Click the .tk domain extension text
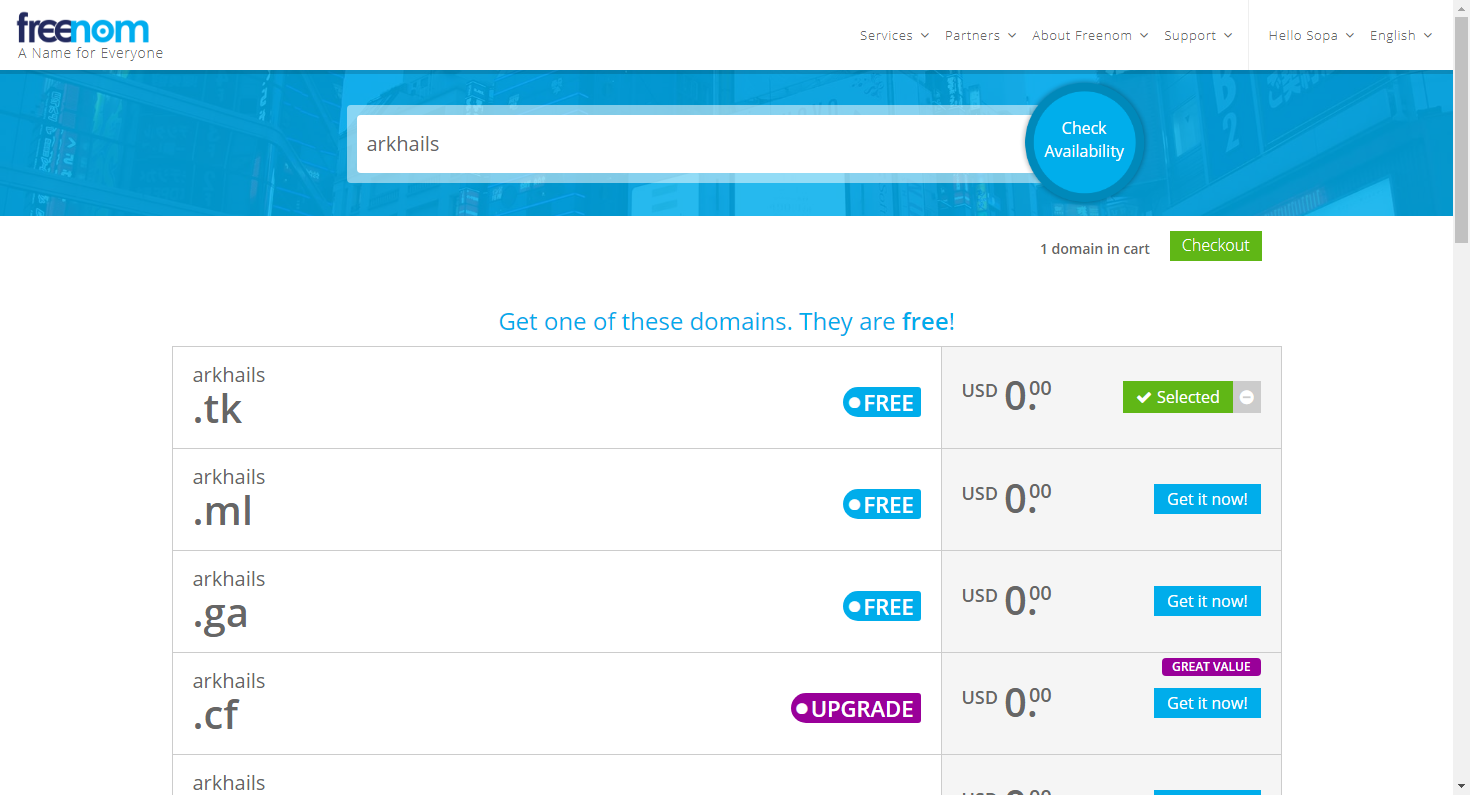This screenshot has height=795, width=1470. click(x=218, y=410)
